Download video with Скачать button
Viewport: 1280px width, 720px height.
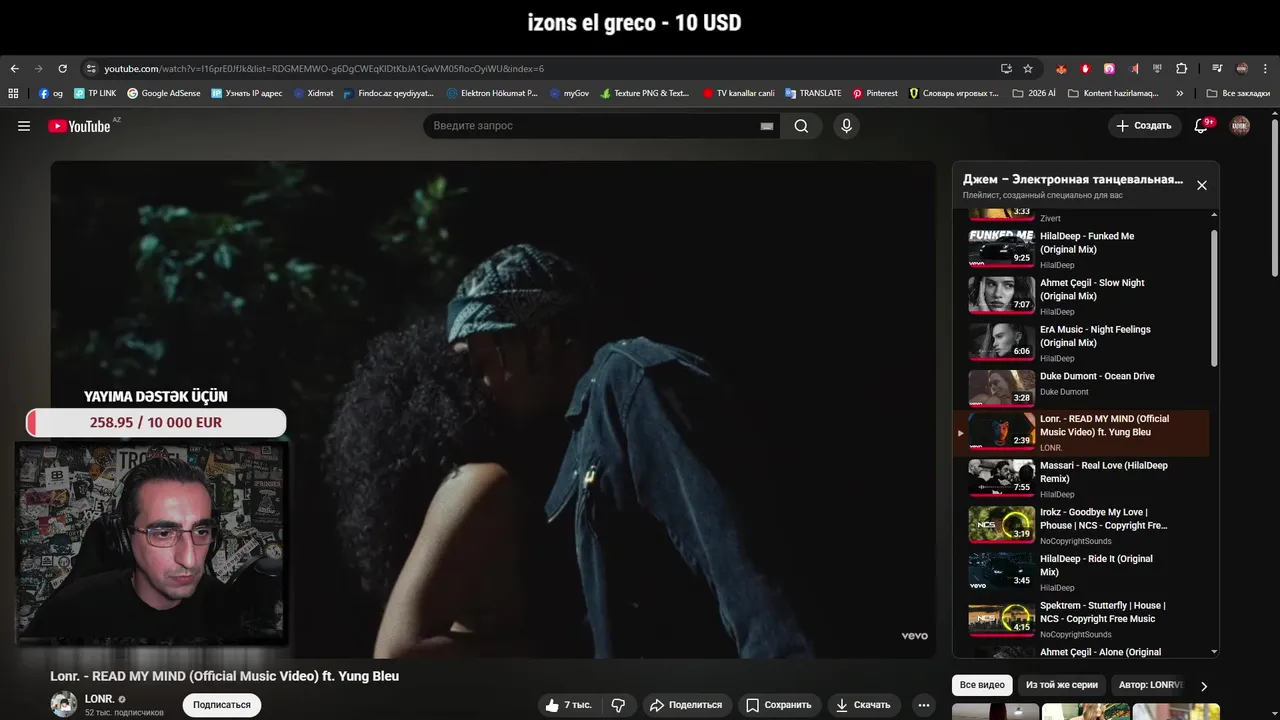[x=863, y=705]
